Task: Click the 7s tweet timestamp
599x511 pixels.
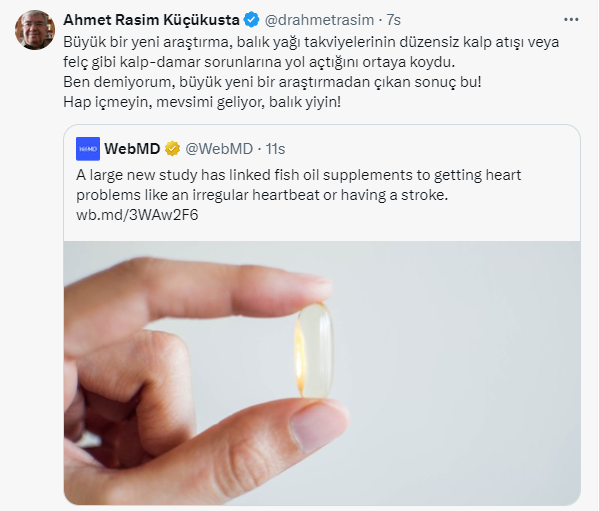Action: [x=393, y=20]
